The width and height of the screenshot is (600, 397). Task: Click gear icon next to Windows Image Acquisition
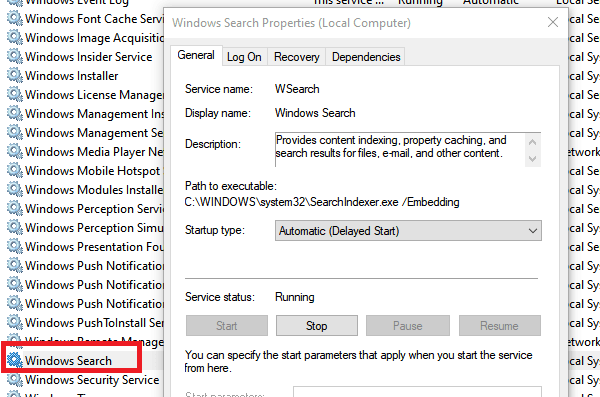pyautogui.click(x=15, y=38)
